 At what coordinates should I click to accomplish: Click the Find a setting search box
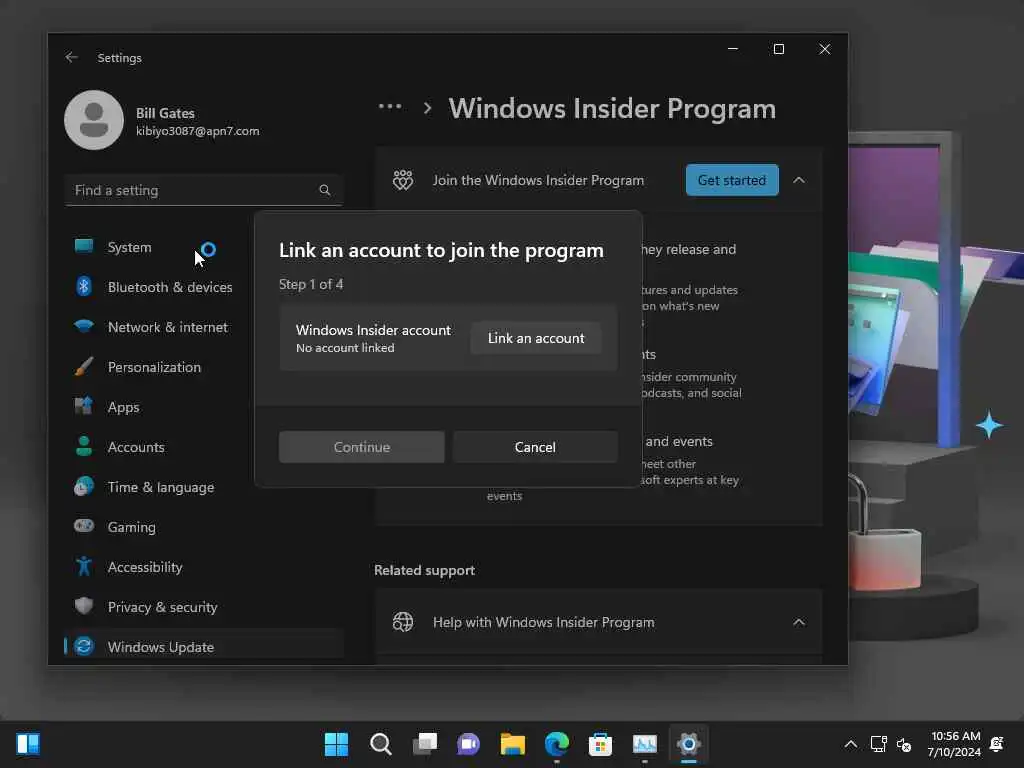[x=203, y=190]
